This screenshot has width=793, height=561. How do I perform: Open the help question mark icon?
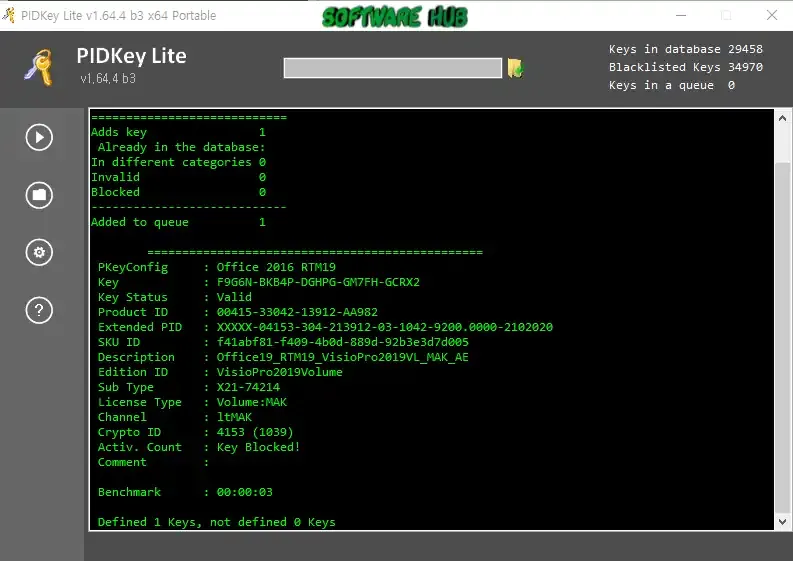39,310
